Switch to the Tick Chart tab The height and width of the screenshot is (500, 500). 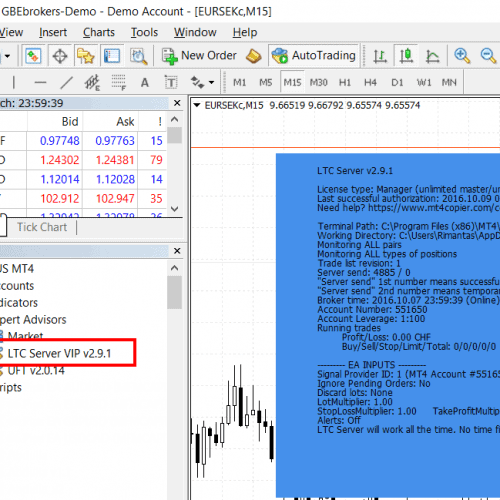[42, 227]
